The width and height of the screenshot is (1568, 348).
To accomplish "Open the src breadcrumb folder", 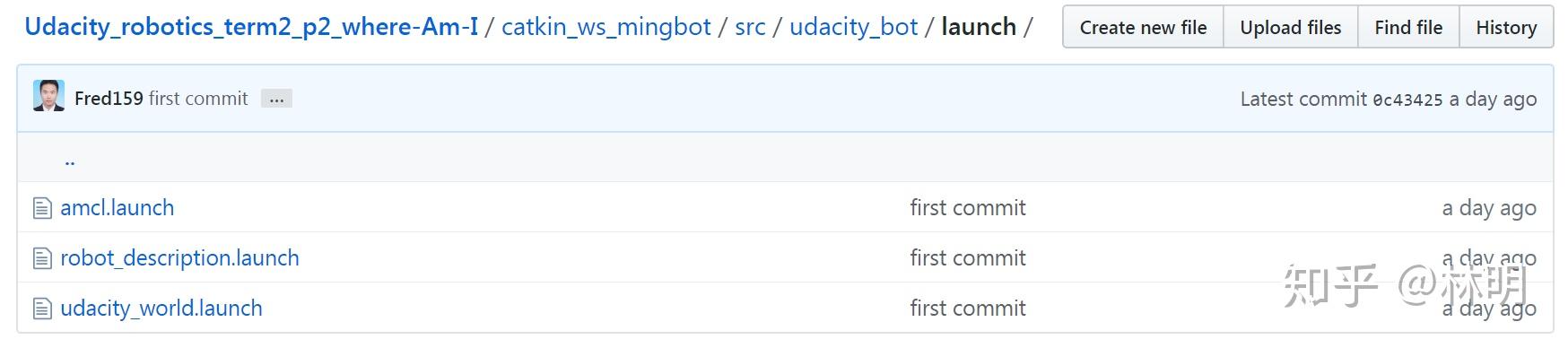I will [x=750, y=27].
